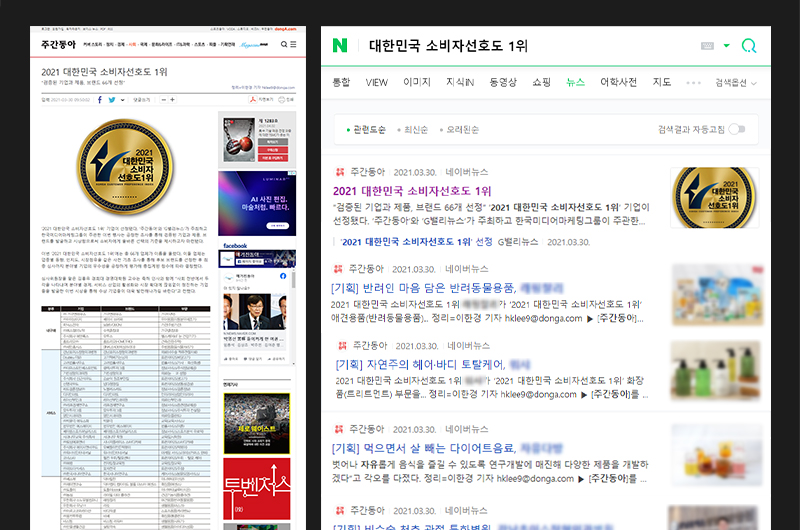
Task: Increase article font size with plus button
Action: point(172,99)
